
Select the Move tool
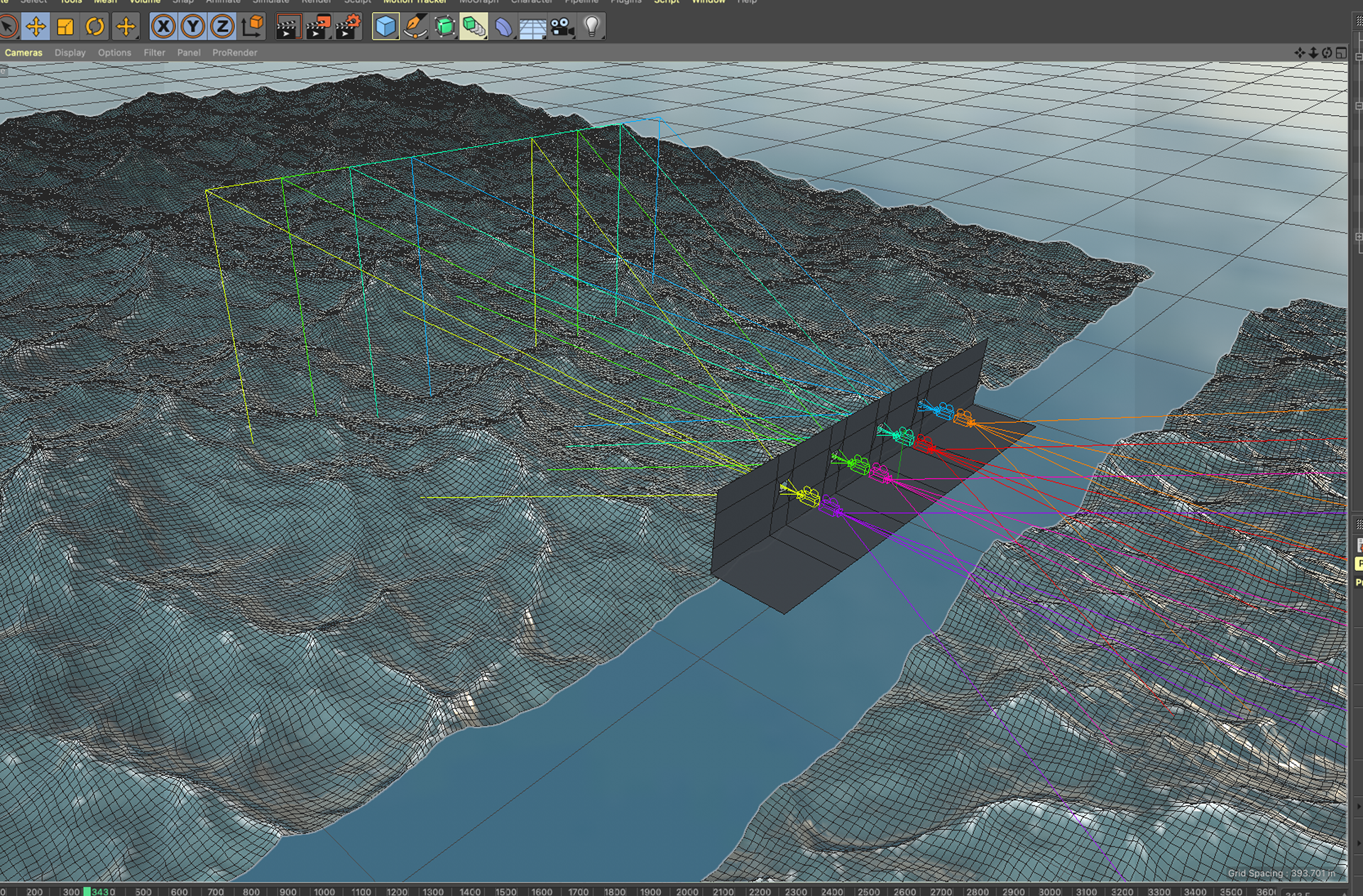(x=35, y=27)
